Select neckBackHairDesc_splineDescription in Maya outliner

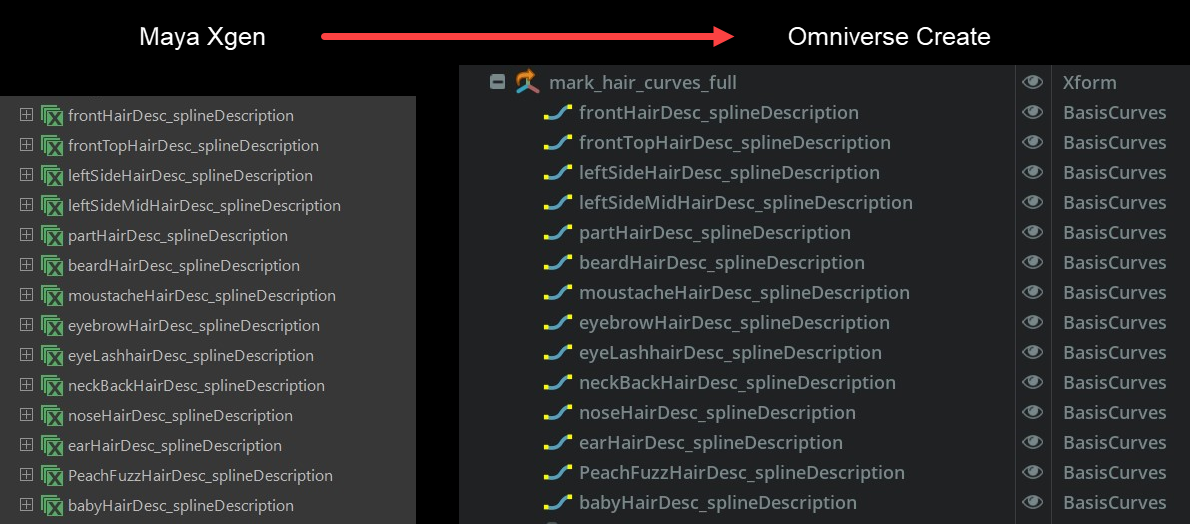197,386
